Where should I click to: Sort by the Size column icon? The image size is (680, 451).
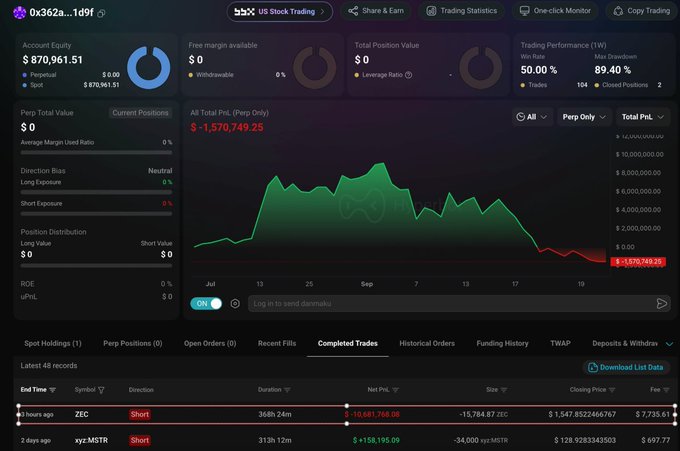point(504,390)
